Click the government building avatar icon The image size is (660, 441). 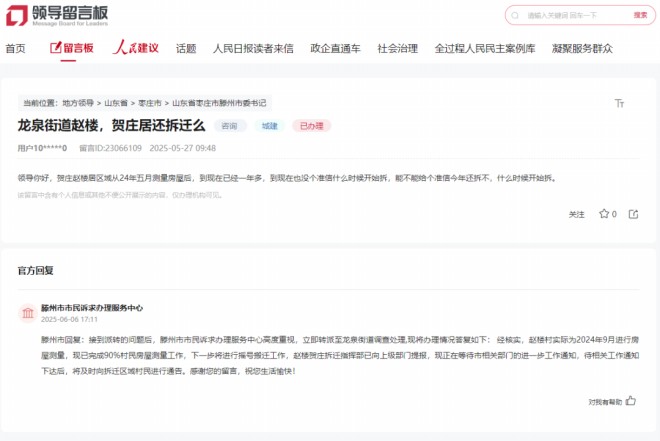[x=26, y=314]
